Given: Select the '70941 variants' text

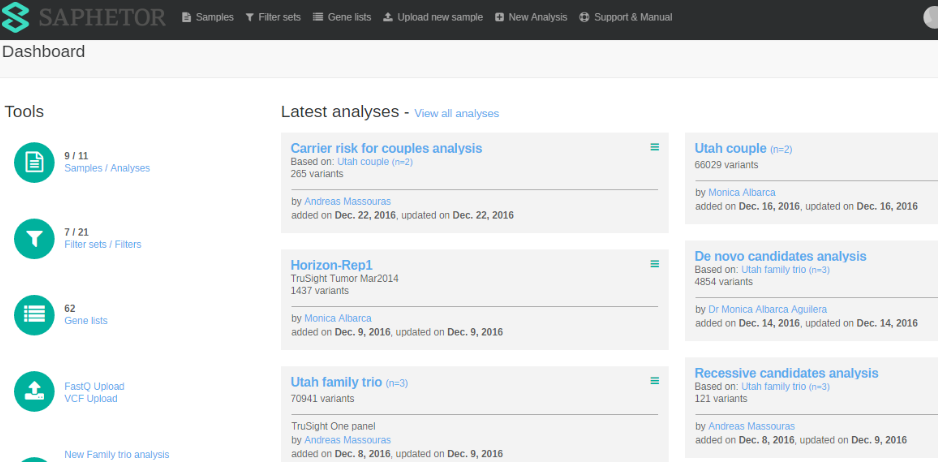Looking at the screenshot, I should coord(322,399).
